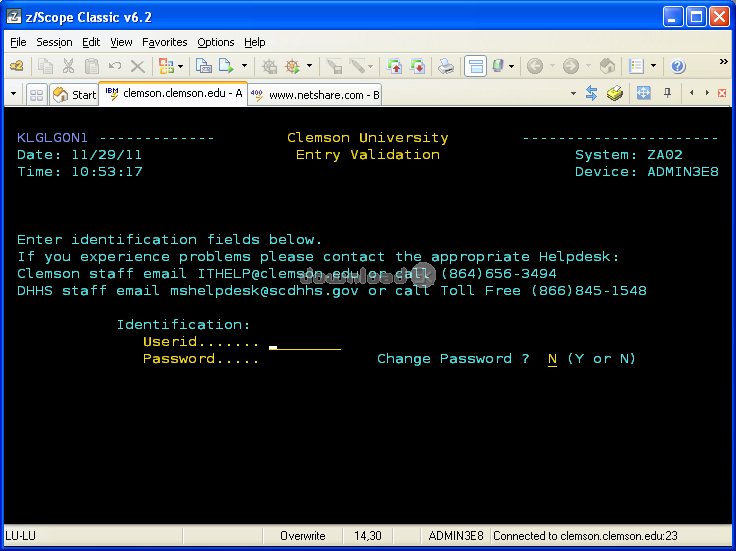Screen dimensions: 736x551
Task: Open the View menu
Action: coord(121,42)
